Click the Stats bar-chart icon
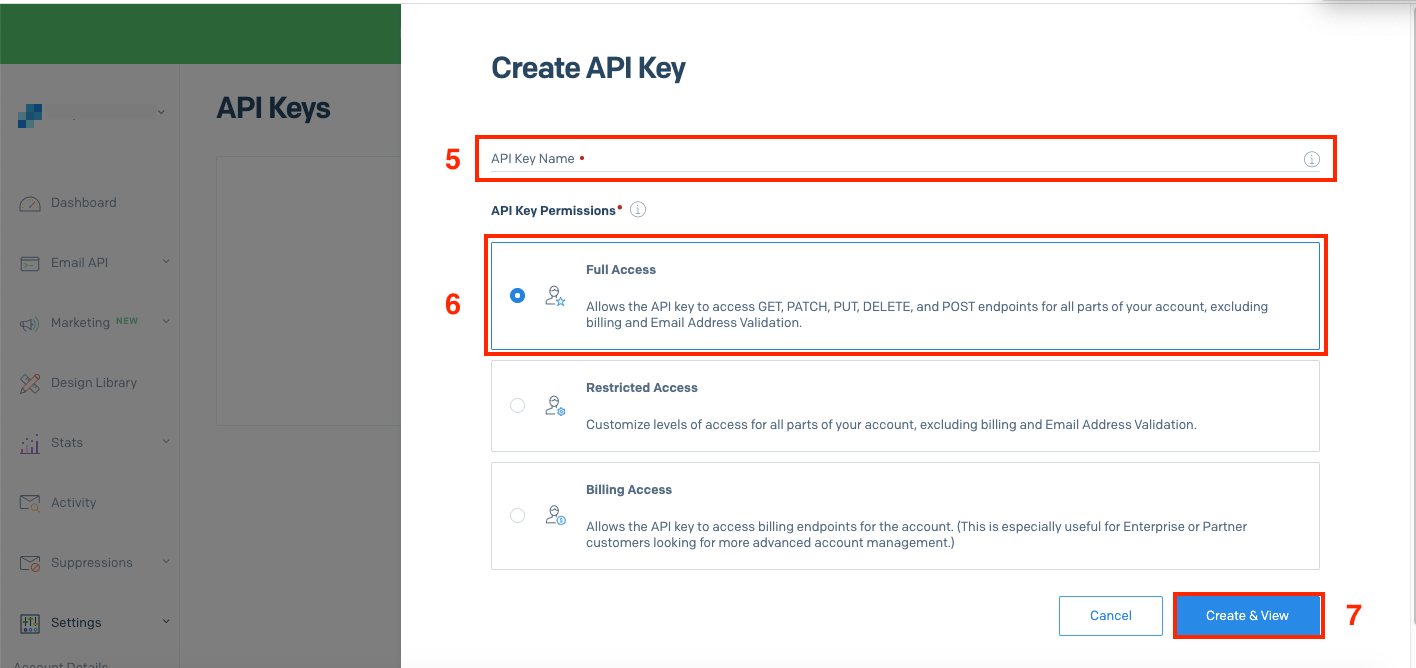 coord(30,442)
